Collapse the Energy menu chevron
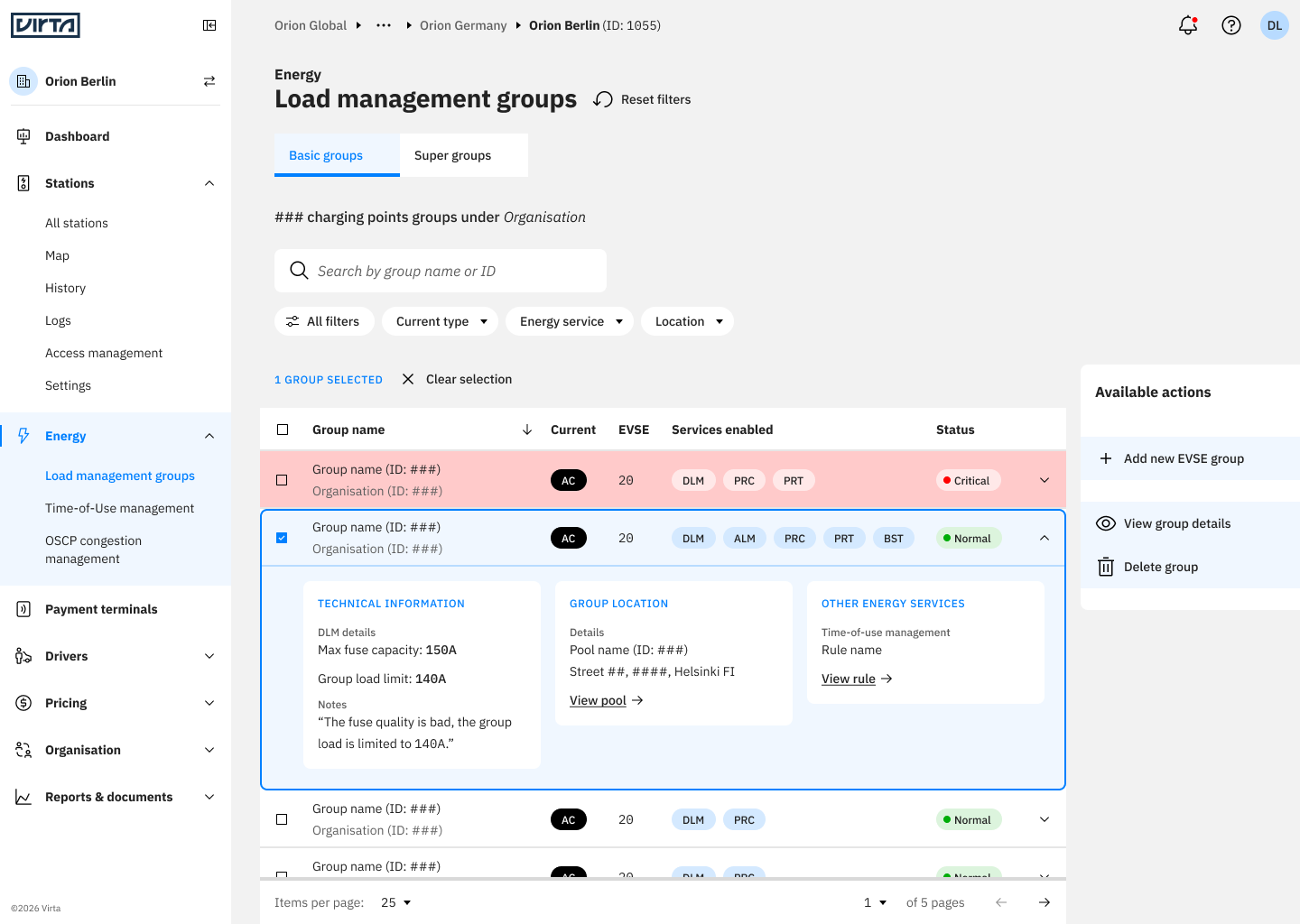Image resolution: width=1300 pixels, height=924 pixels. [209, 436]
